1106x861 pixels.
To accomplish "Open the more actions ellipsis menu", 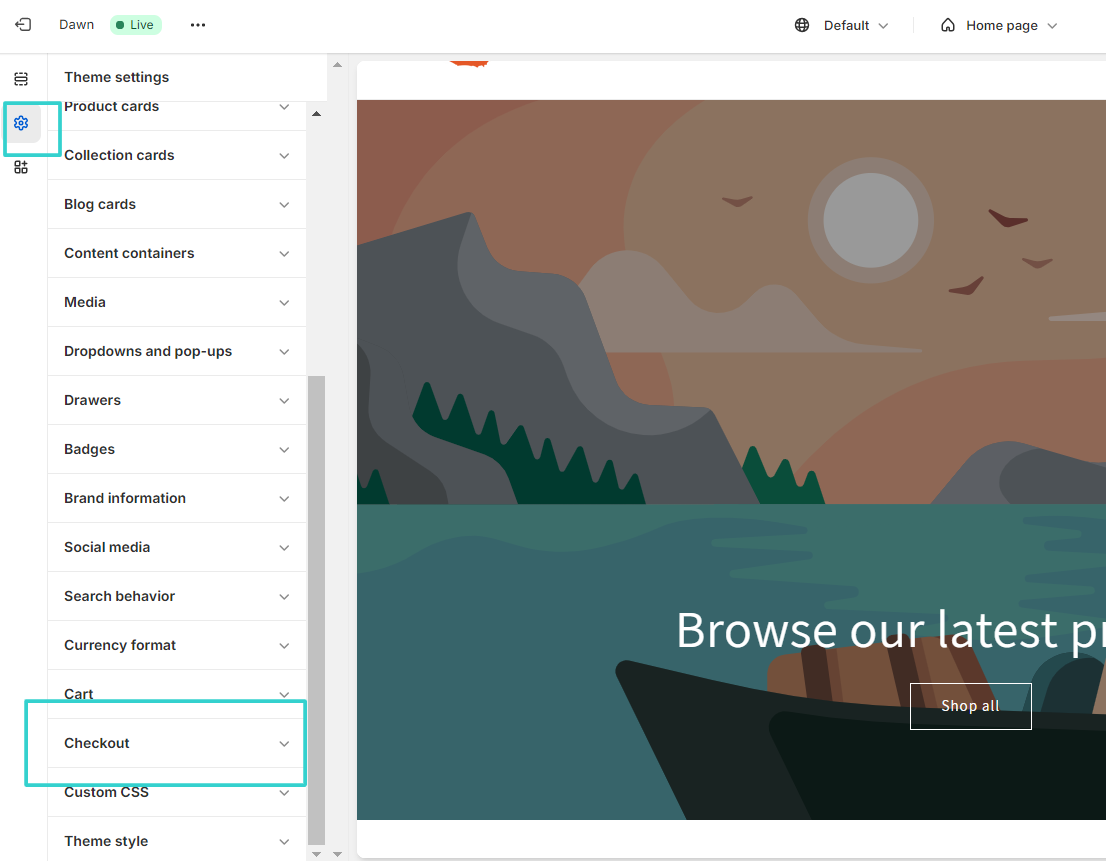I will 197,24.
